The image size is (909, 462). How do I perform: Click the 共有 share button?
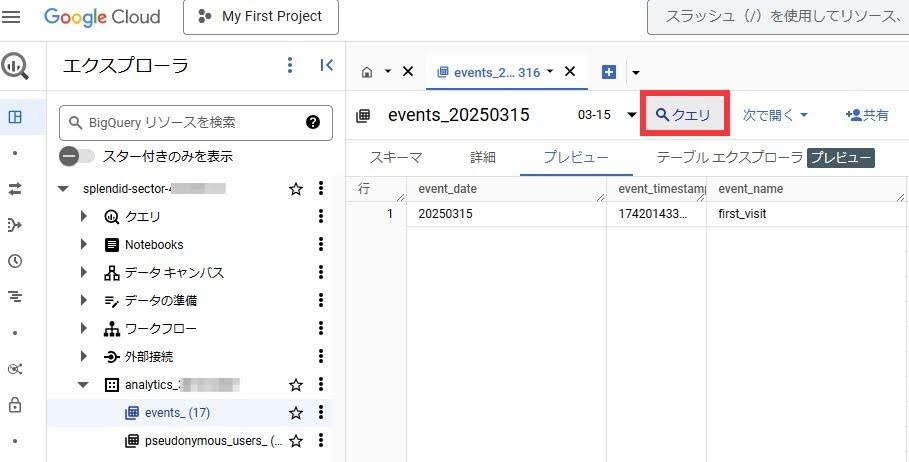(867, 115)
